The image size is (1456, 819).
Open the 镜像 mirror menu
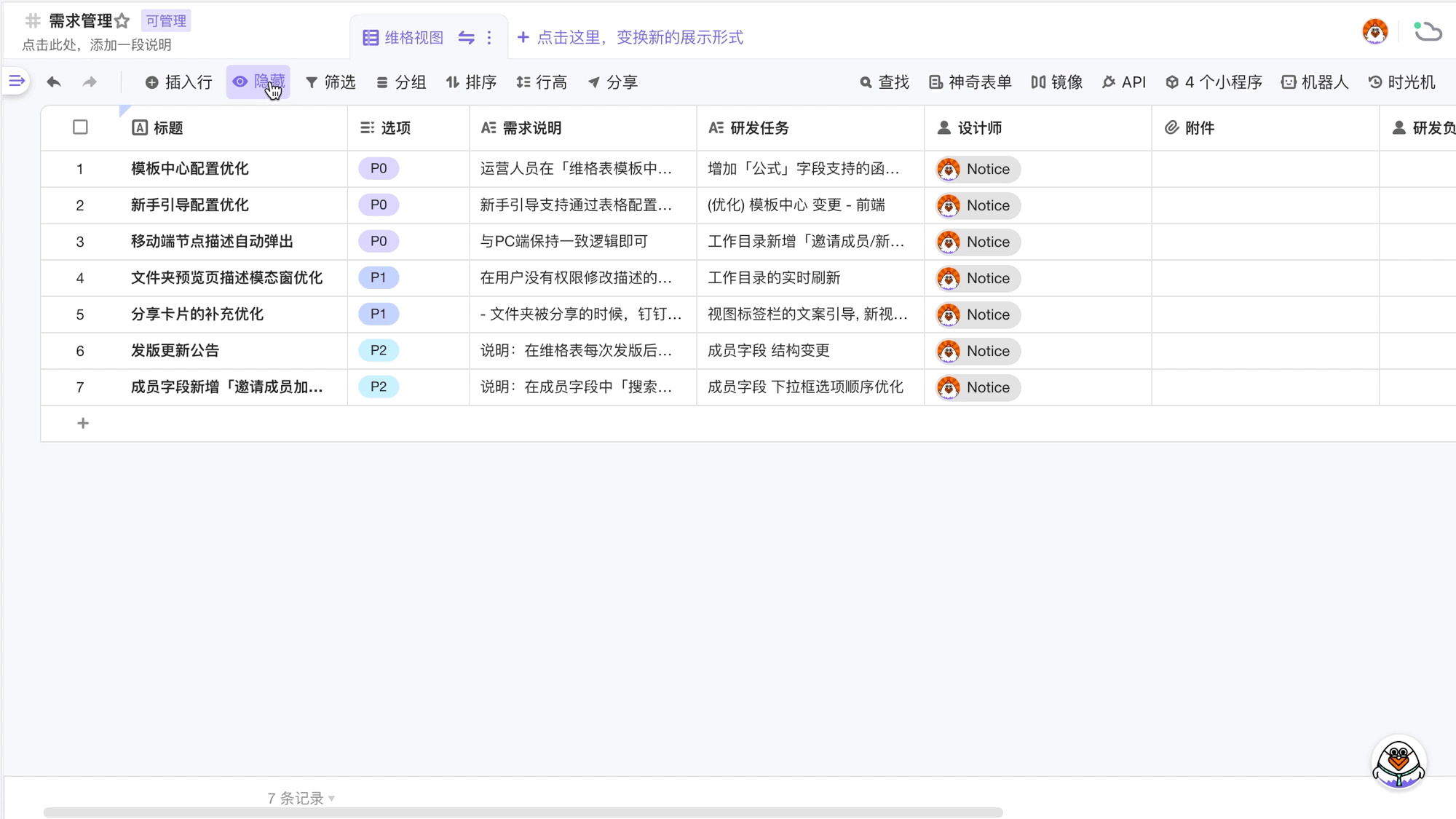(1057, 82)
